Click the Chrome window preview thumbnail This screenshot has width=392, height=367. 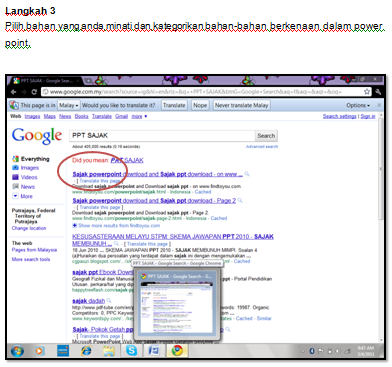(x=177, y=304)
